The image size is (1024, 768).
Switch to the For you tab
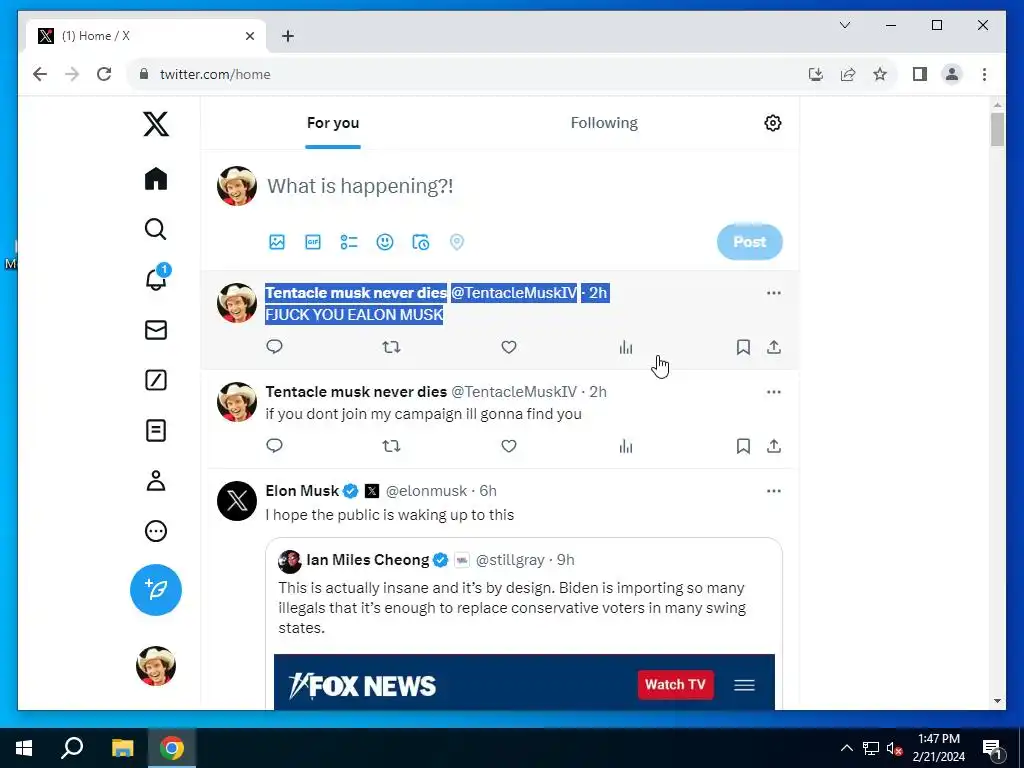point(333,123)
